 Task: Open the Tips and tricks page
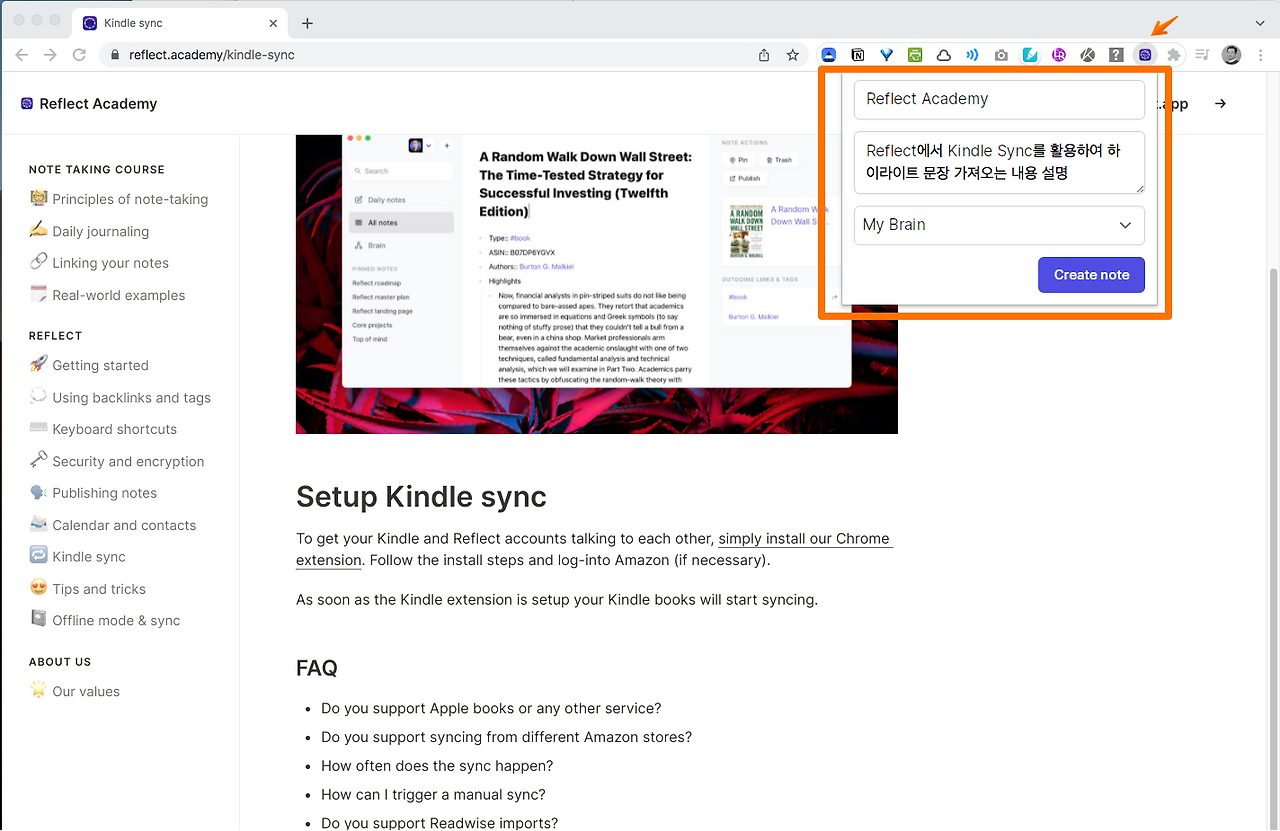(x=88, y=589)
